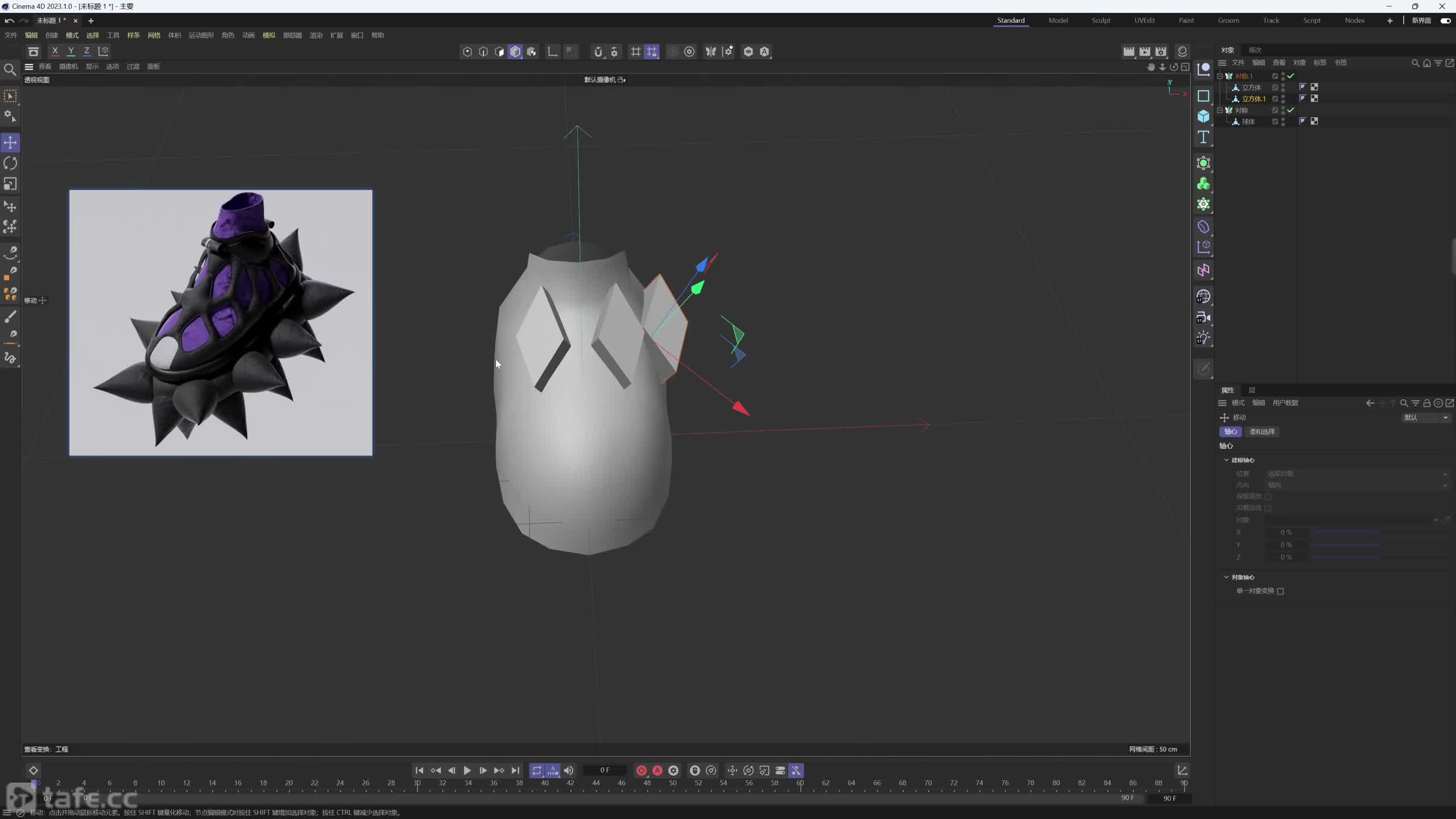Viewport: 1456px width, 819px height.
Task: Select the 轴心 tab button
Action: point(1230,432)
